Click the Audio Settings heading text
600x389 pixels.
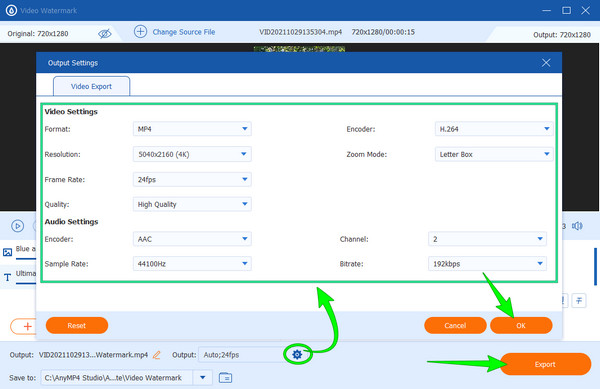pos(72,222)
